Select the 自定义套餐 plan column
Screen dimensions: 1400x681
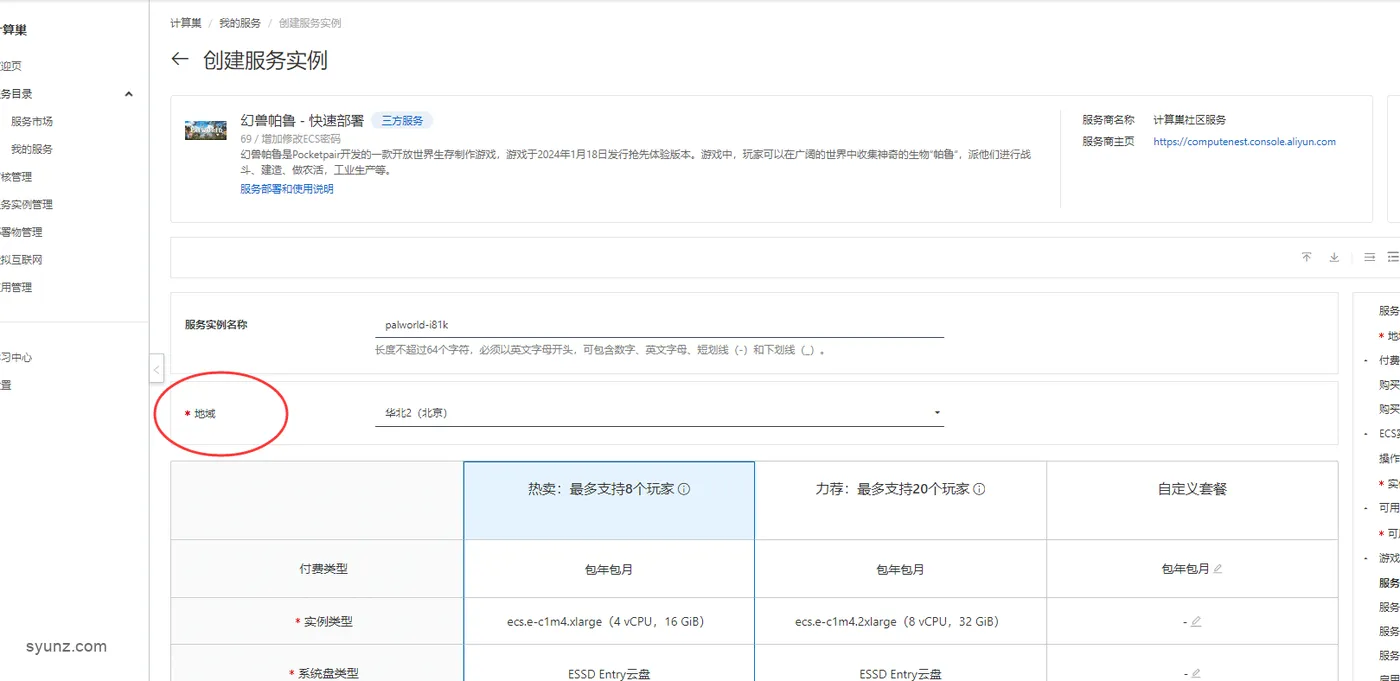tap(1192, 500)
